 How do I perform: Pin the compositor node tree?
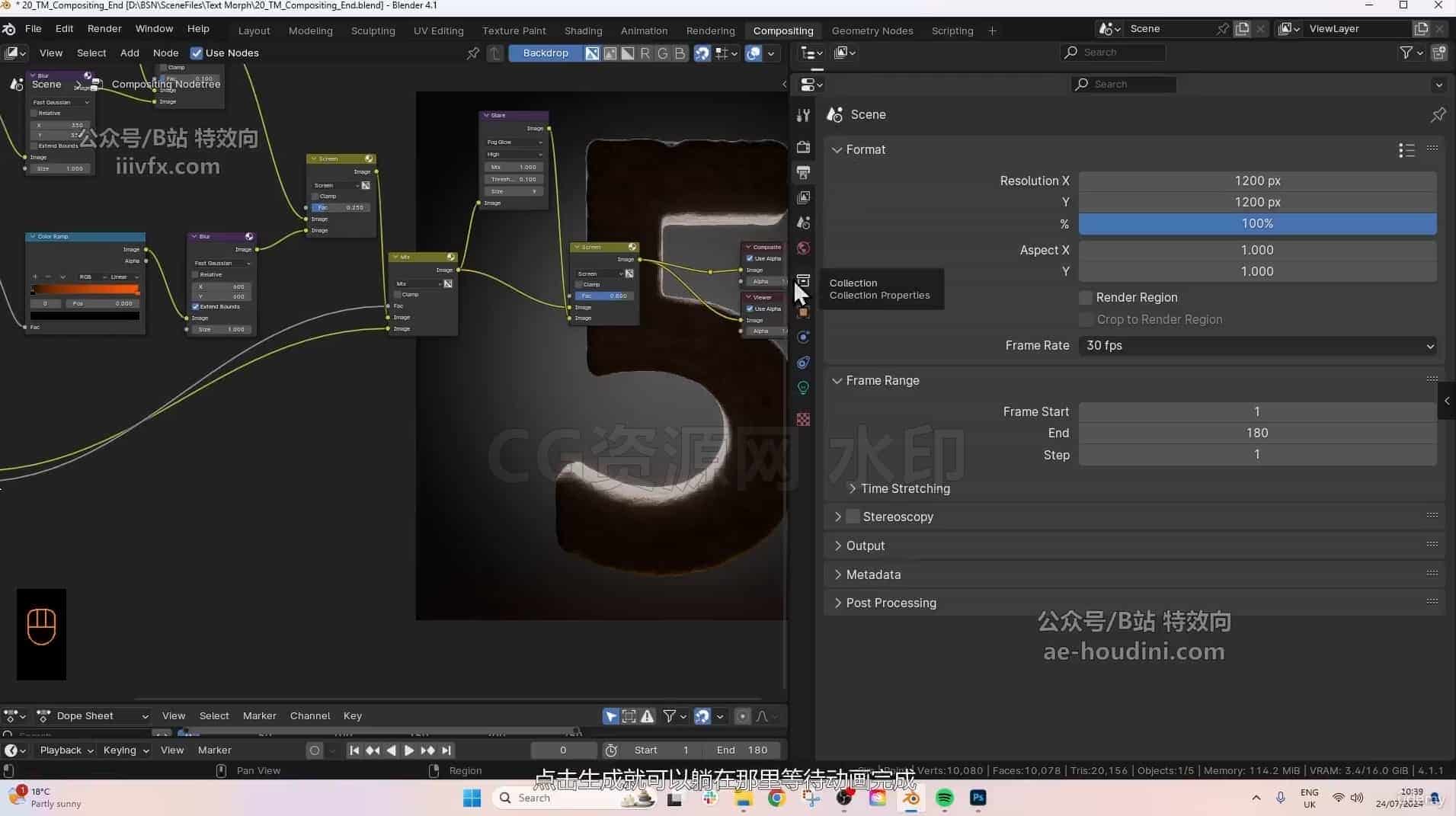coord(473,53)
